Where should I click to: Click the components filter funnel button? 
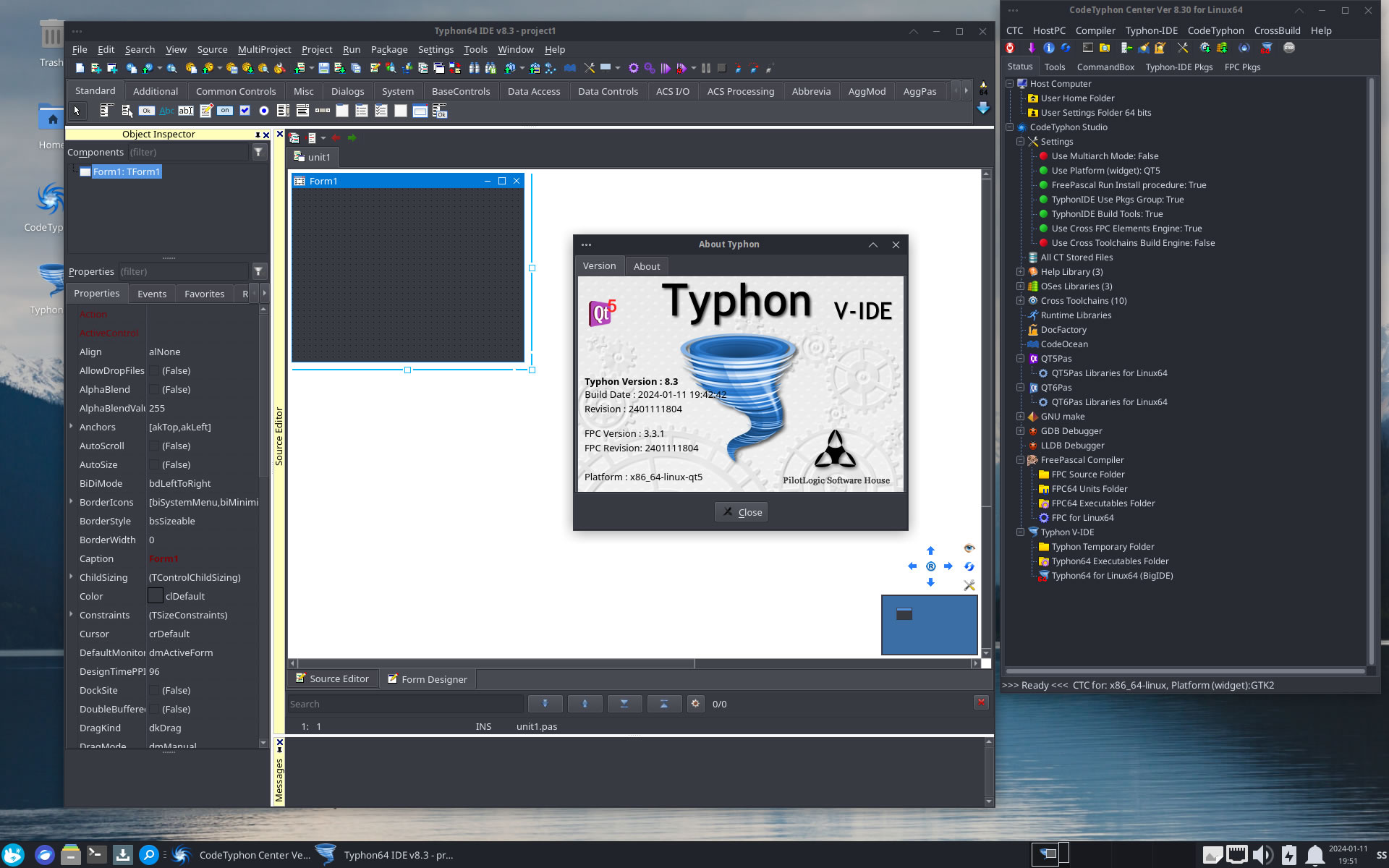click(x=258, y=152)
